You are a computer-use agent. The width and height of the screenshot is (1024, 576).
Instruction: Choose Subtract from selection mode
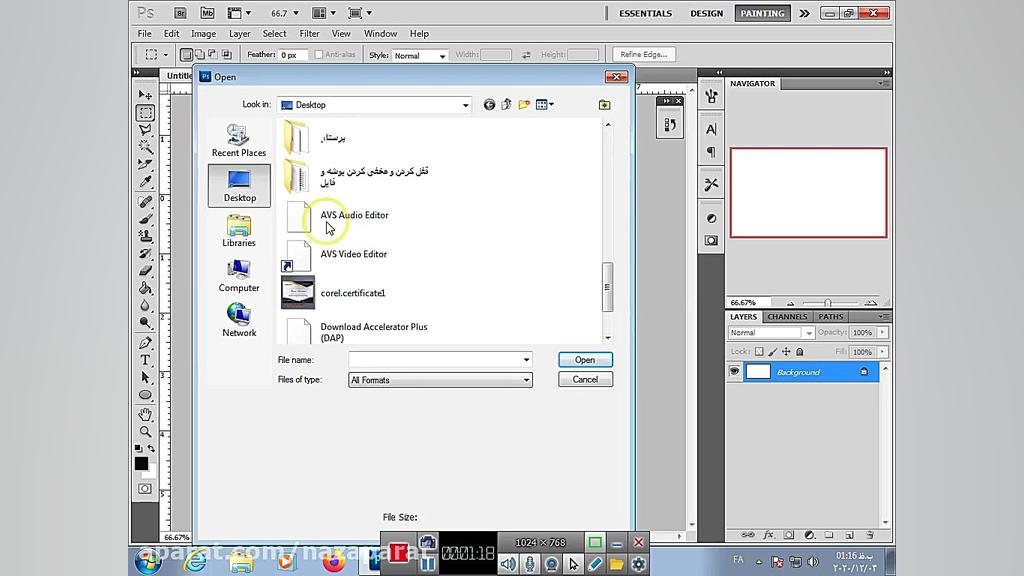[x=213, y=55]
